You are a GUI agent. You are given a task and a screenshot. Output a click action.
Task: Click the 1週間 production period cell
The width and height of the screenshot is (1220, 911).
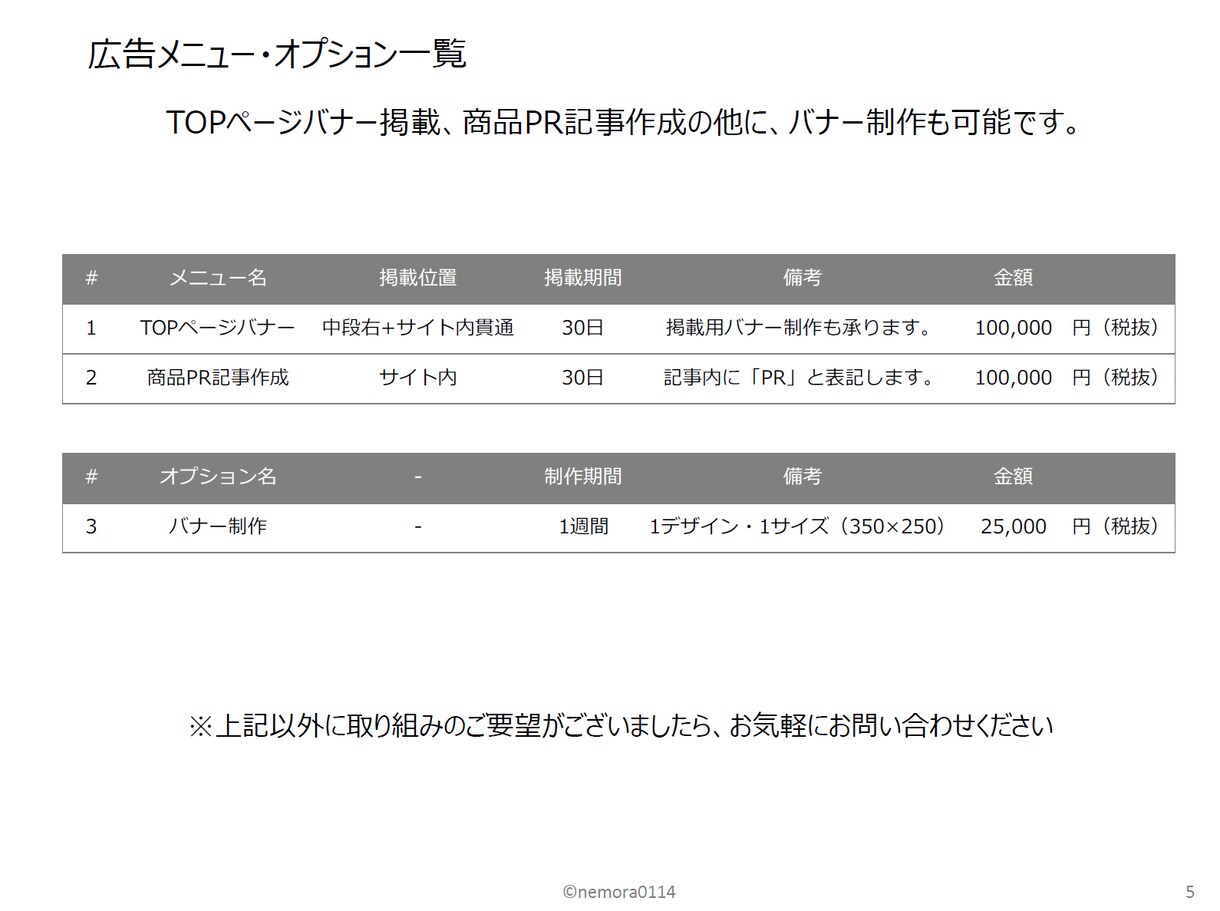point(583,526)
